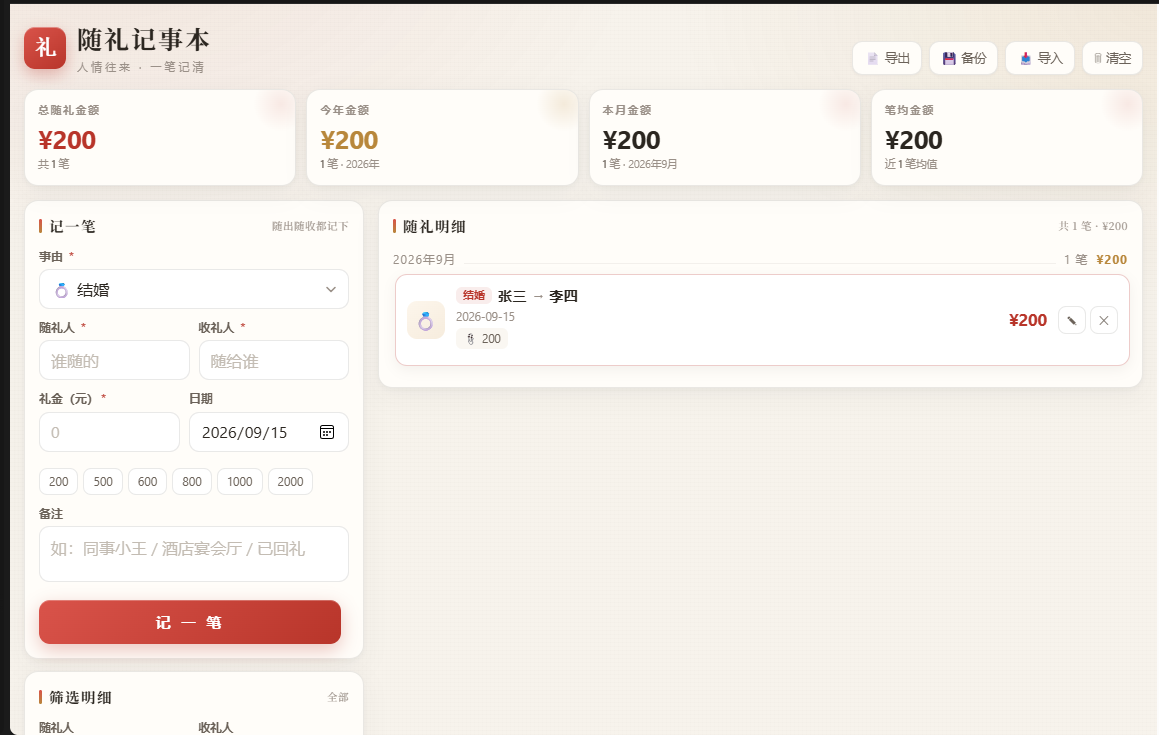Click the floppy disk icon in 备份

coord(949,58)
